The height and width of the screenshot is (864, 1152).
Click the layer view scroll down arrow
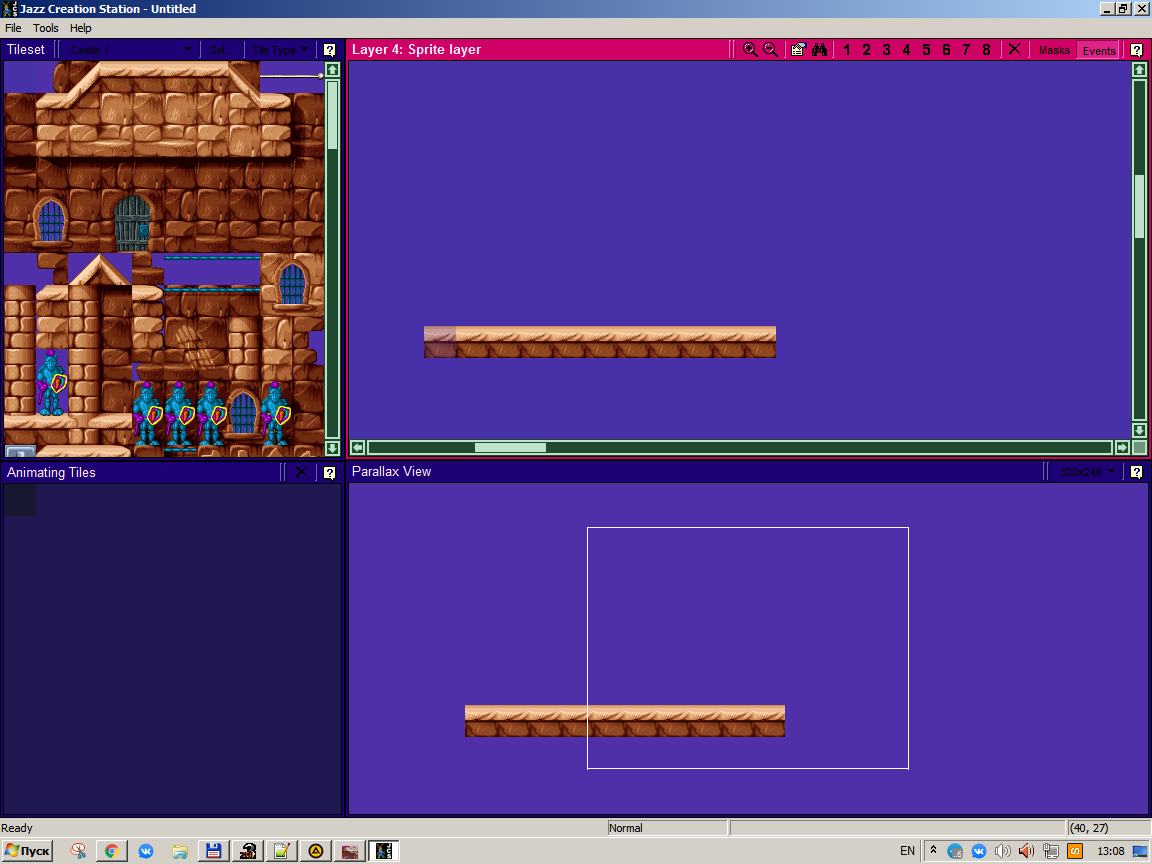point(1140,431)
